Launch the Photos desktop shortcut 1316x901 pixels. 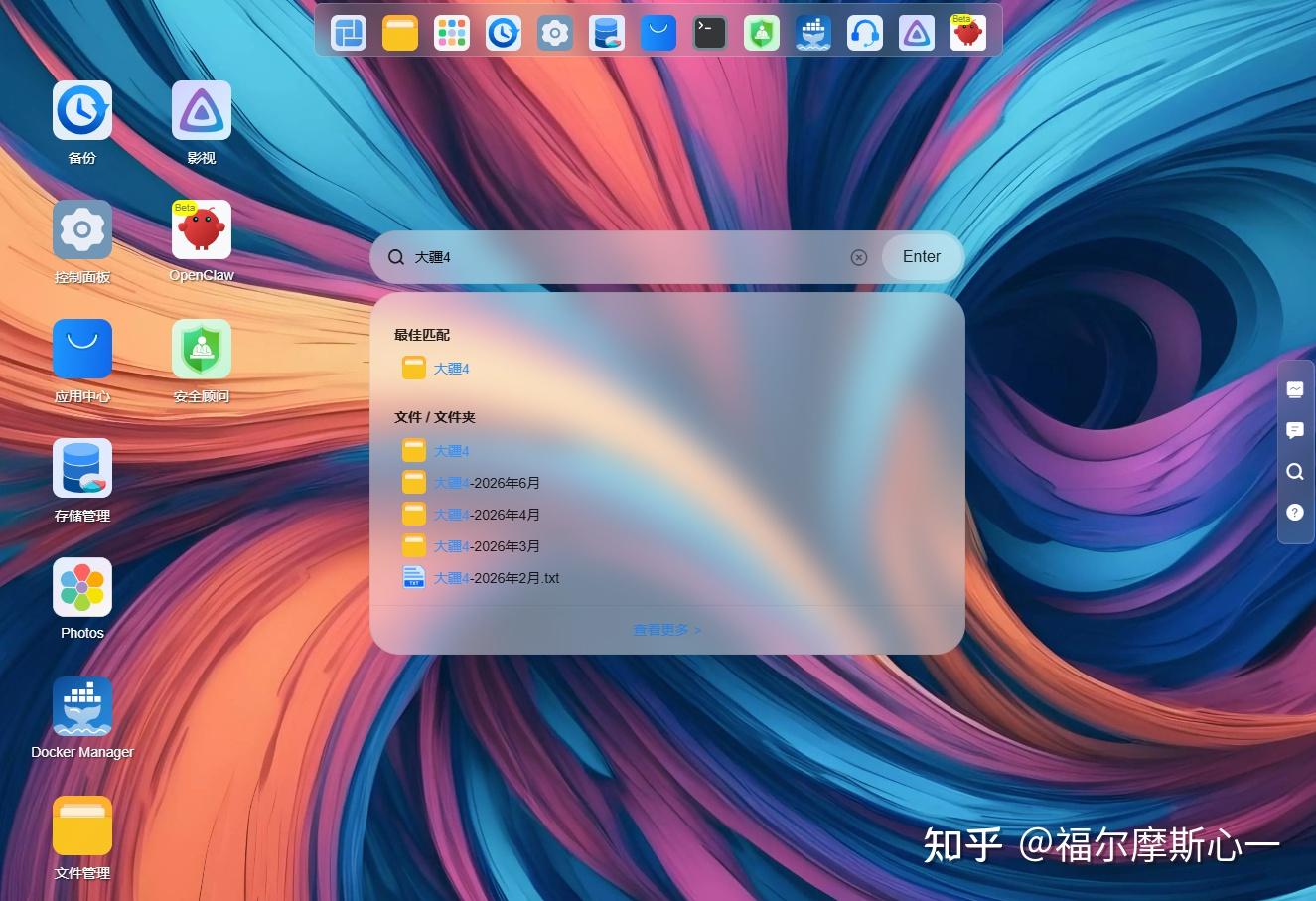82,587
